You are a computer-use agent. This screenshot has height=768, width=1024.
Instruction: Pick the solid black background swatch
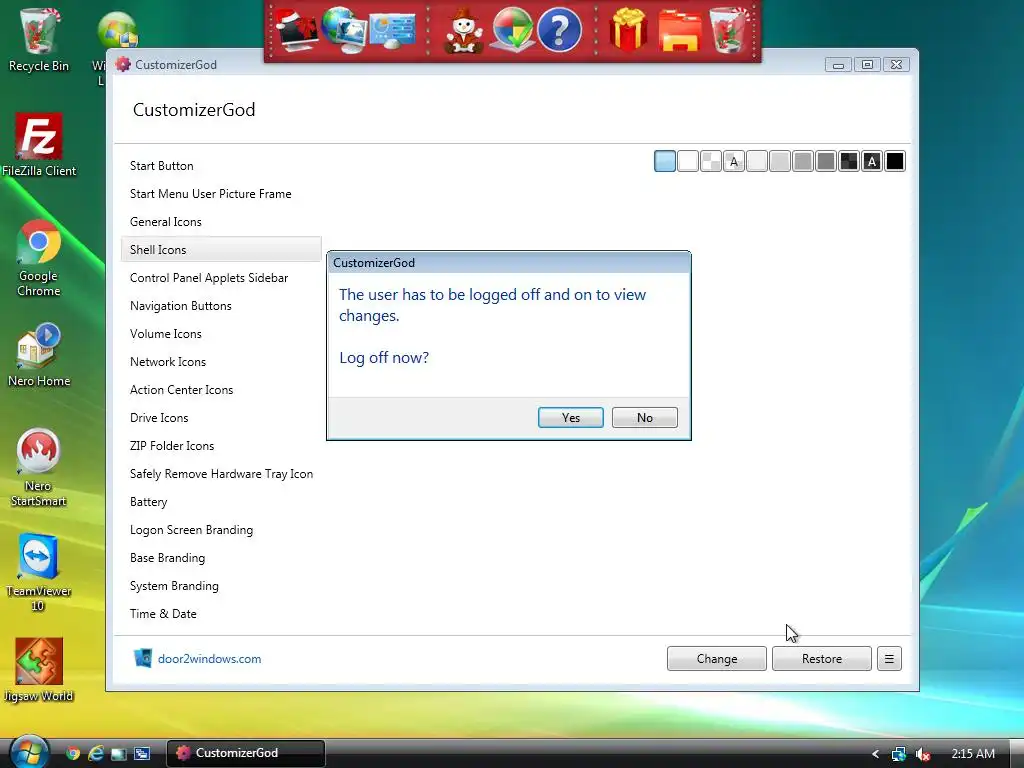click(x=895, y=161)
